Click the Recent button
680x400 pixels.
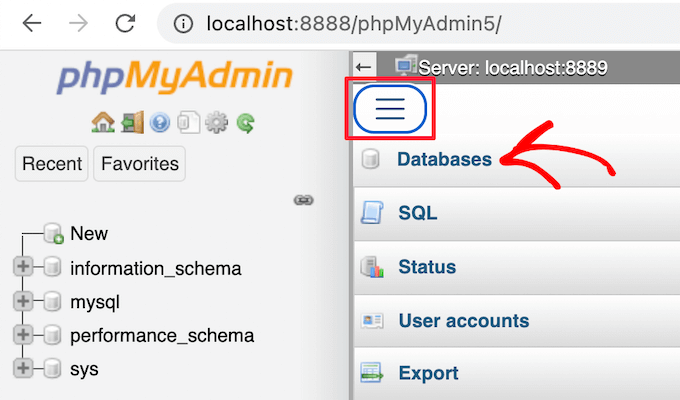[x=52, y=164]
